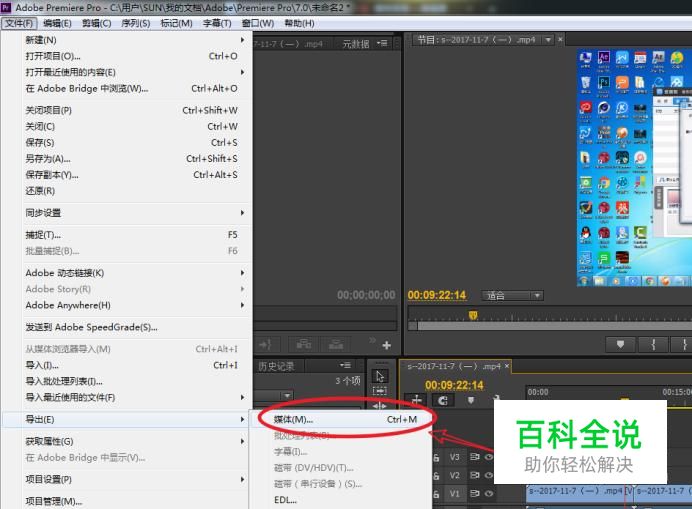Expand the 新建(N) submenu arrow
Viewport: 692px width, 509px height.
[242, 40]
